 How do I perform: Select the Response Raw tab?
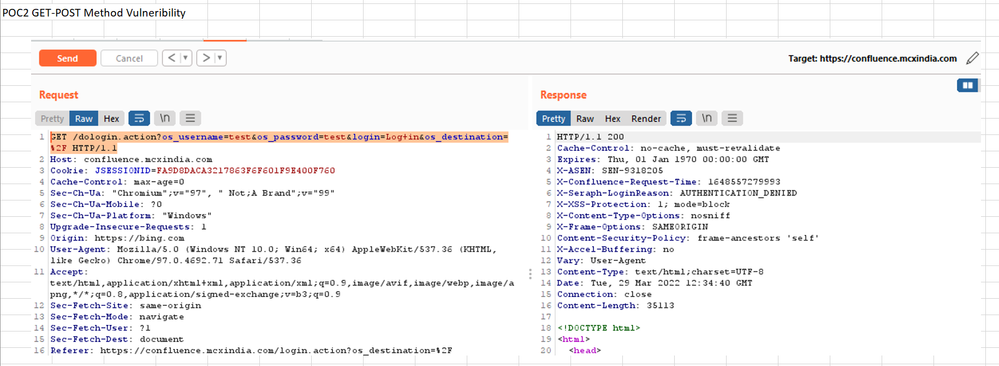click(586, 119)
